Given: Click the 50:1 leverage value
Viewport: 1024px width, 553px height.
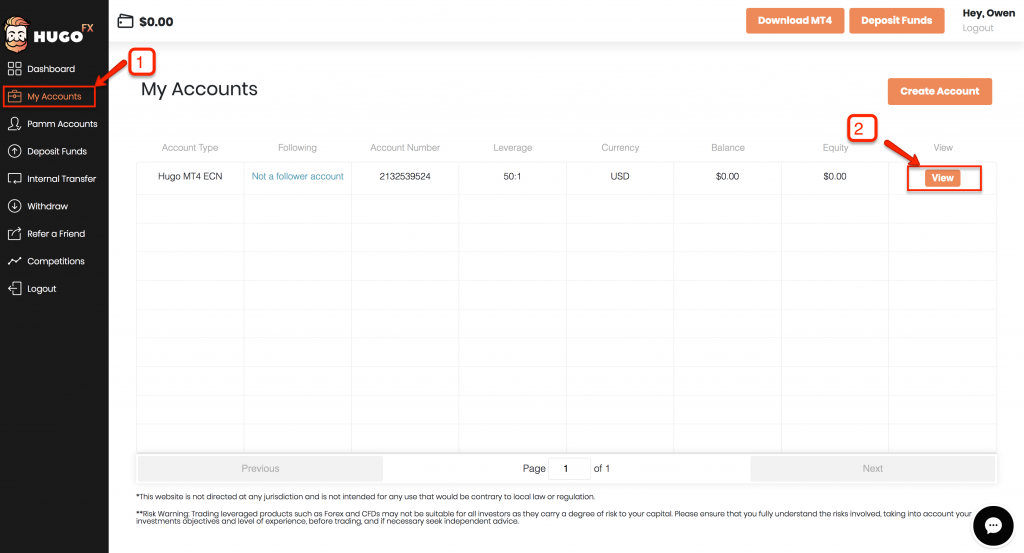Looking at the screenshot, I should point(512,176).
